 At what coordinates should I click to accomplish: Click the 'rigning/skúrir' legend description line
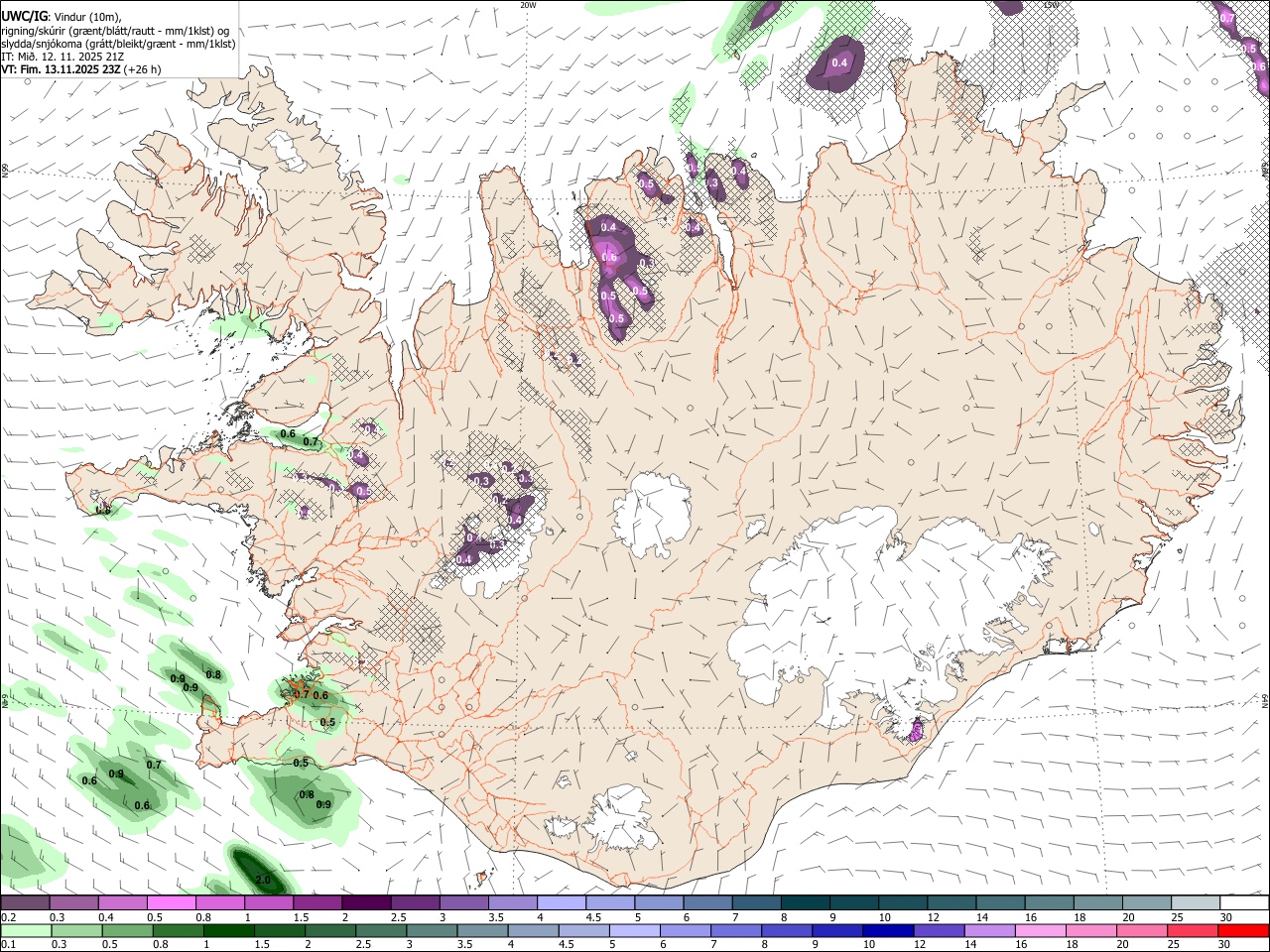point(115,31)
